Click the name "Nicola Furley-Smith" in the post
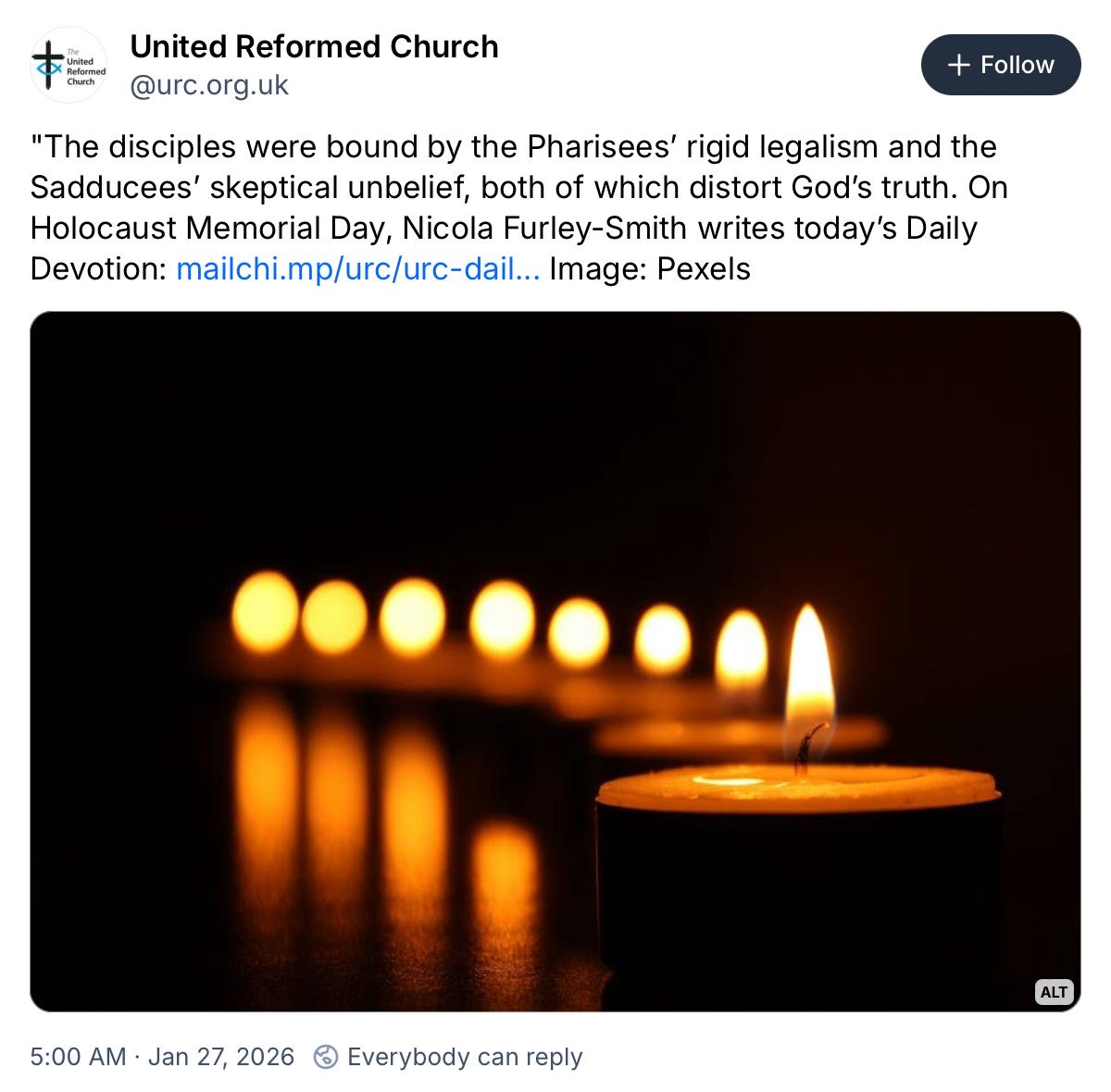Image resolution: width=1111 pixels, height=1092 pixels. point(545,229)
